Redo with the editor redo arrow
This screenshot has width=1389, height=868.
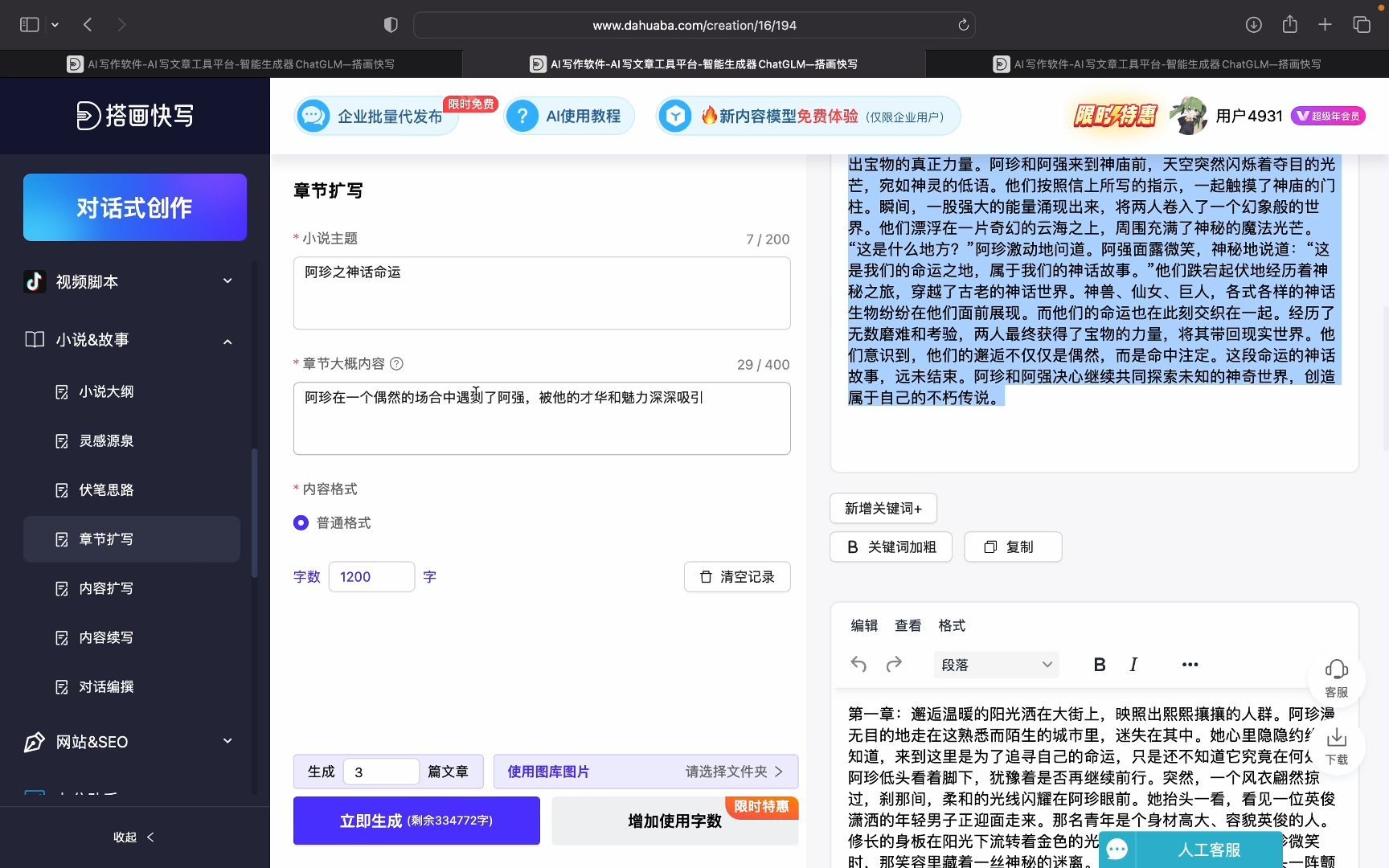894,665
